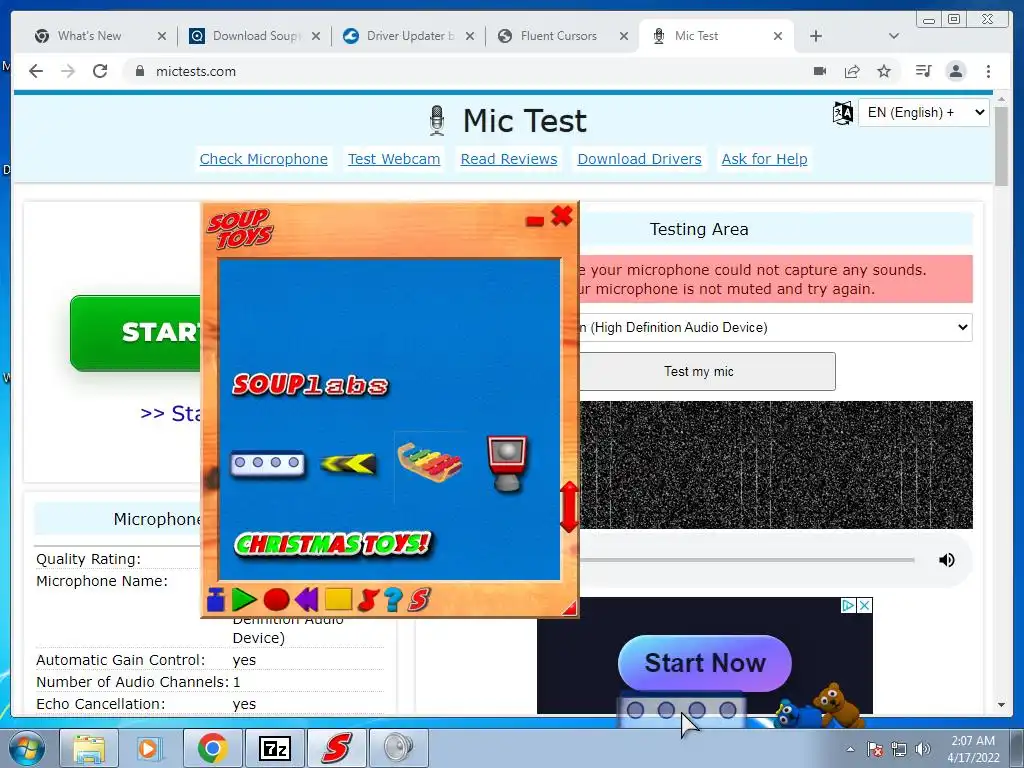
Task: Open File Explorer from the taskbar
Action: tap(89, 748)
